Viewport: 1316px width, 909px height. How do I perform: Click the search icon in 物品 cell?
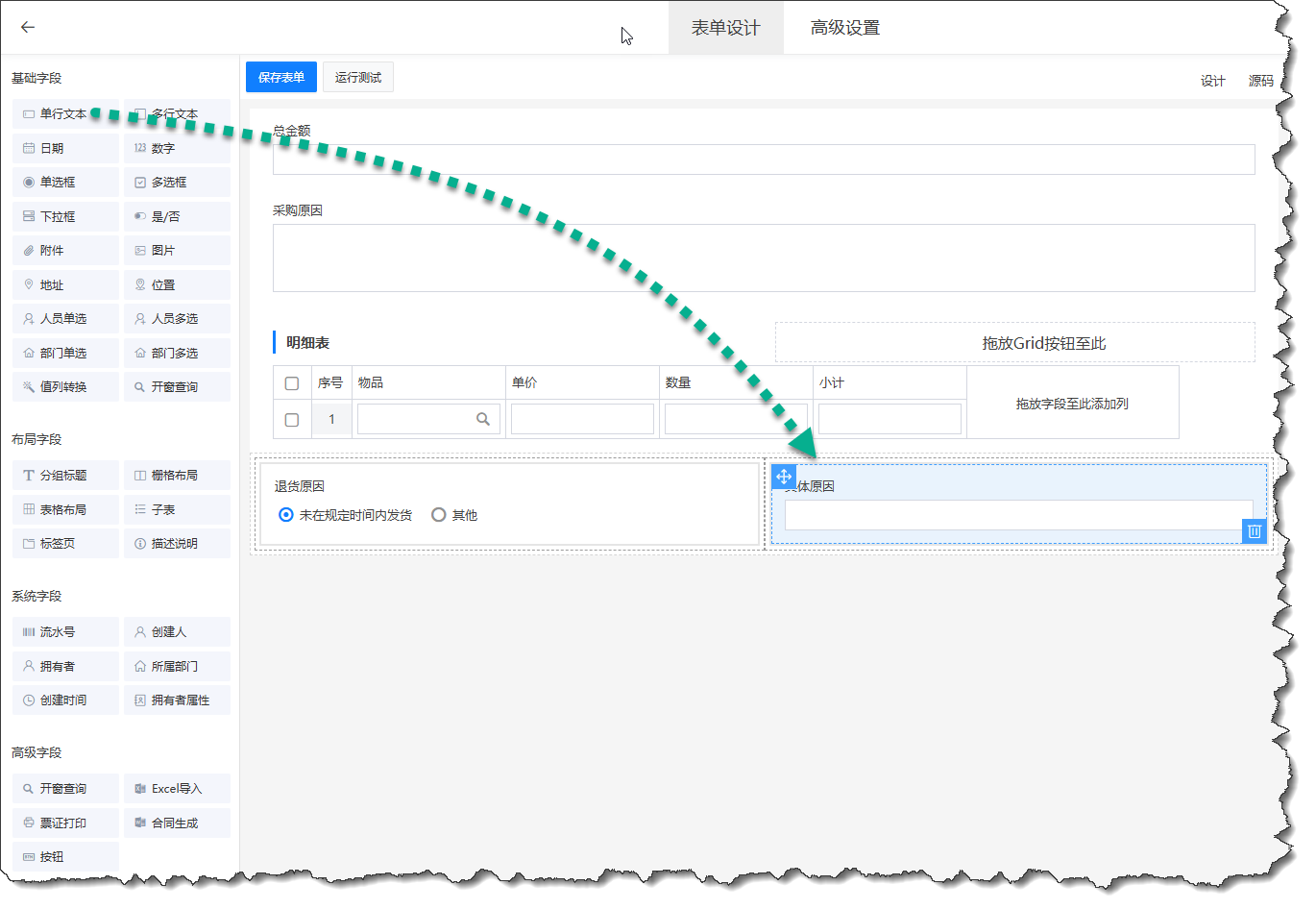coord(482,419)
